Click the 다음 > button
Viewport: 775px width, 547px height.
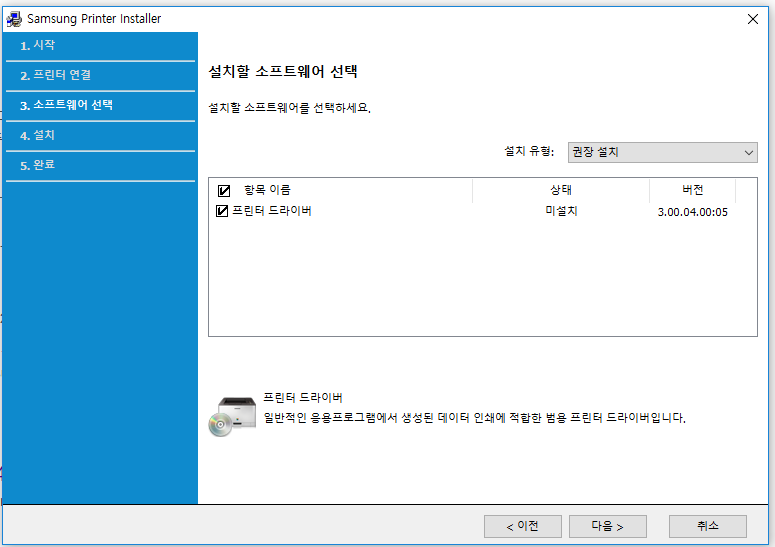(607, 526)
